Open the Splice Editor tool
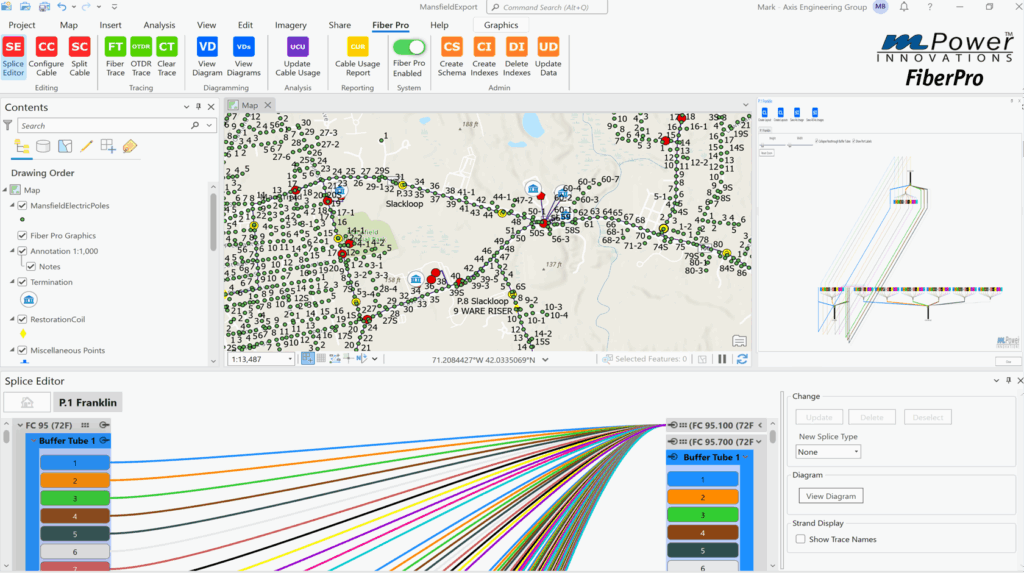1024x573 pixels. pyautogui.click(x=13, y=57)
